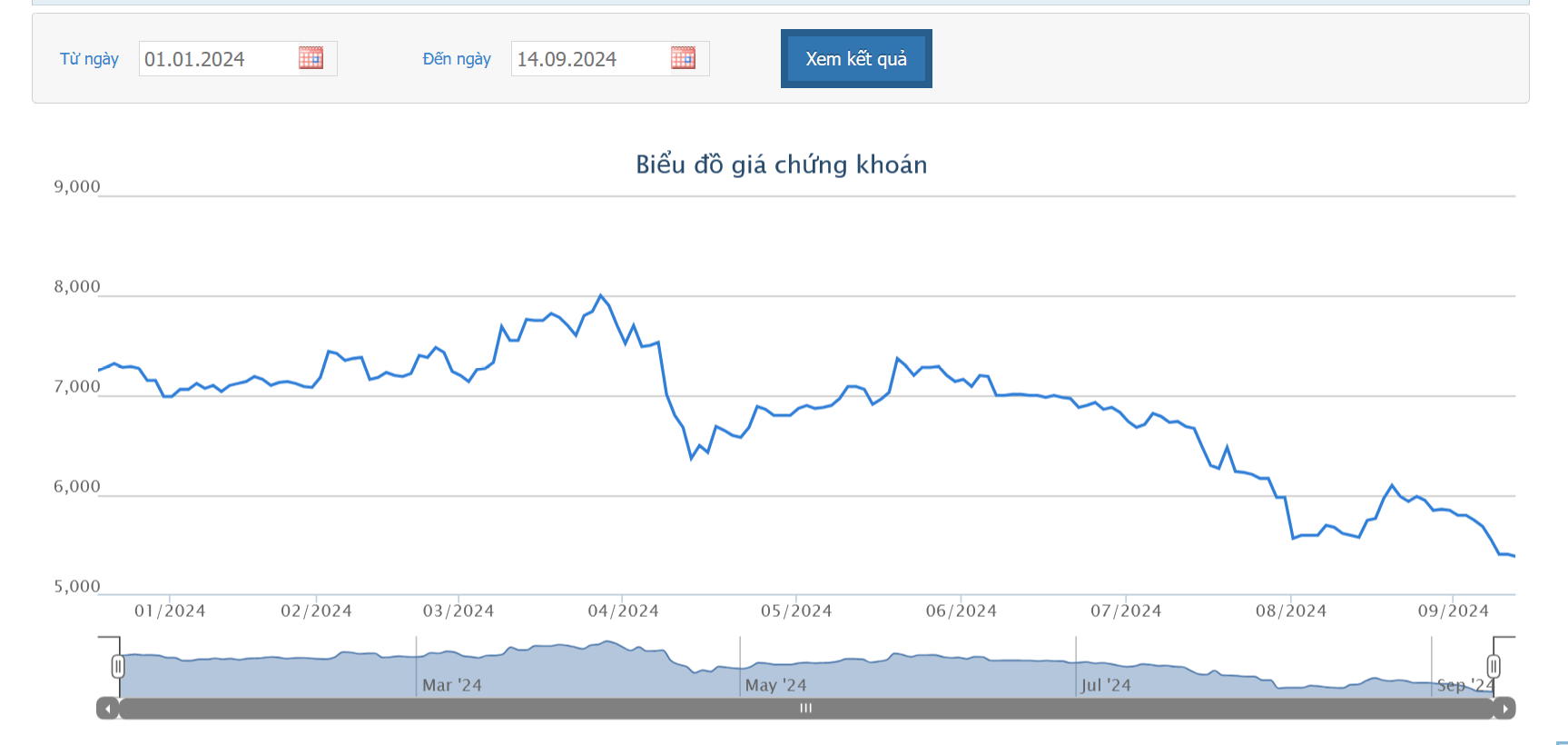Click the Mar '24 marker in navigator

tap(451, 685)
